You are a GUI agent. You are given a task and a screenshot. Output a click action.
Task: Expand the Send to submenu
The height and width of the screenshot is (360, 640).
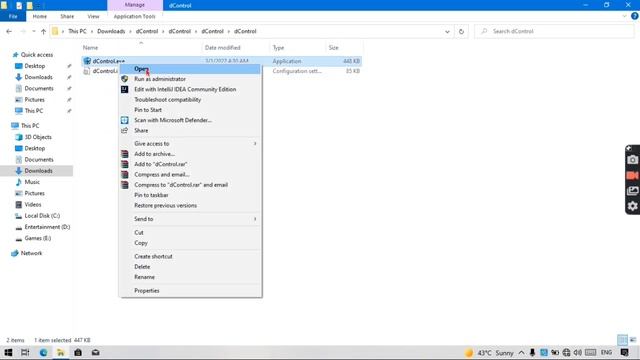tap(190, 219)
